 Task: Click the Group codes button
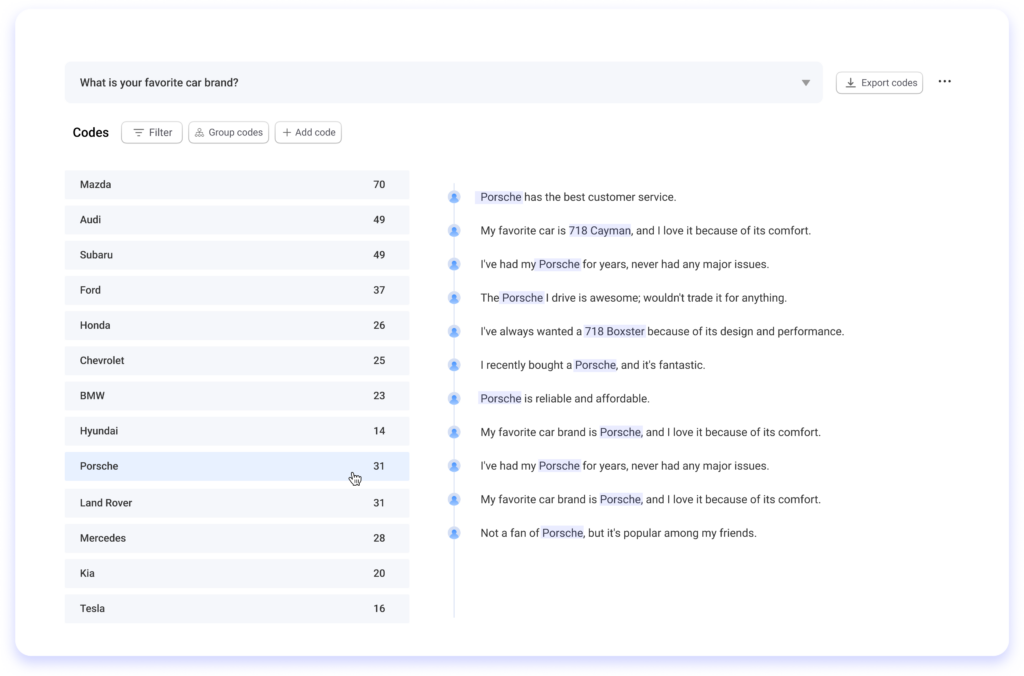pos(228,132)
